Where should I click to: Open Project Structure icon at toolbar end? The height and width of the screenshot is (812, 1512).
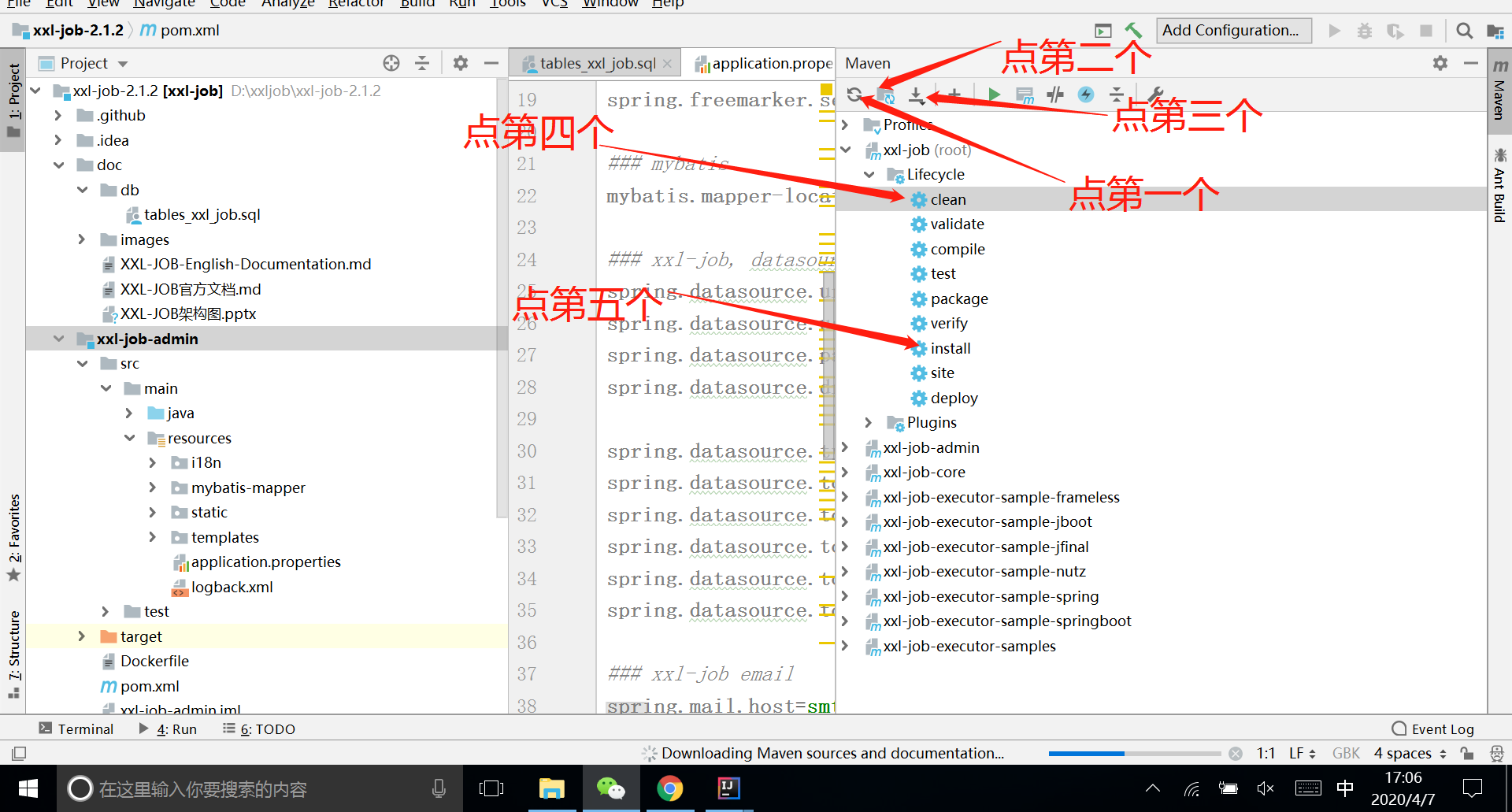pyautogui.click(x=1495, y=31)
